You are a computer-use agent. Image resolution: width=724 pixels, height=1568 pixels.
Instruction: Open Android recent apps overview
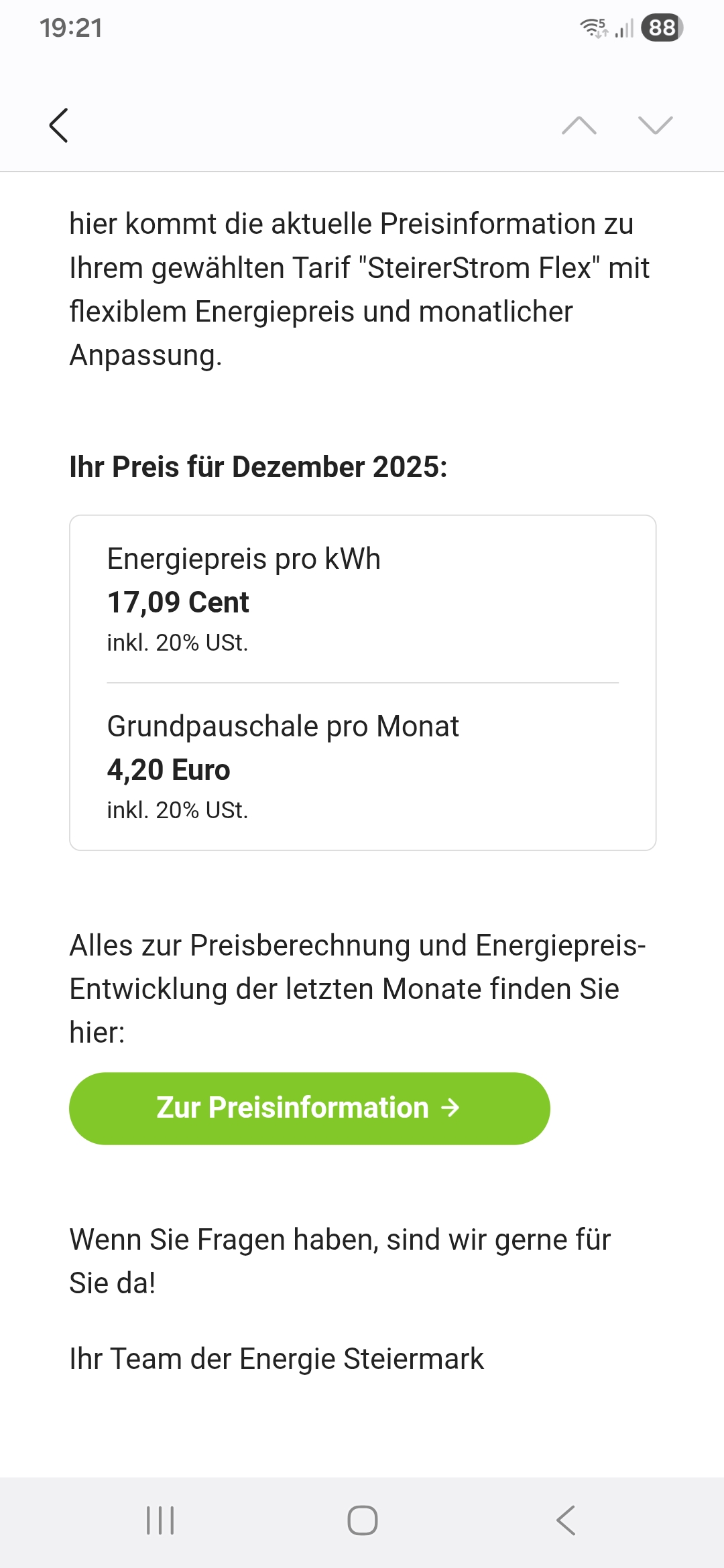[160, 1520]
